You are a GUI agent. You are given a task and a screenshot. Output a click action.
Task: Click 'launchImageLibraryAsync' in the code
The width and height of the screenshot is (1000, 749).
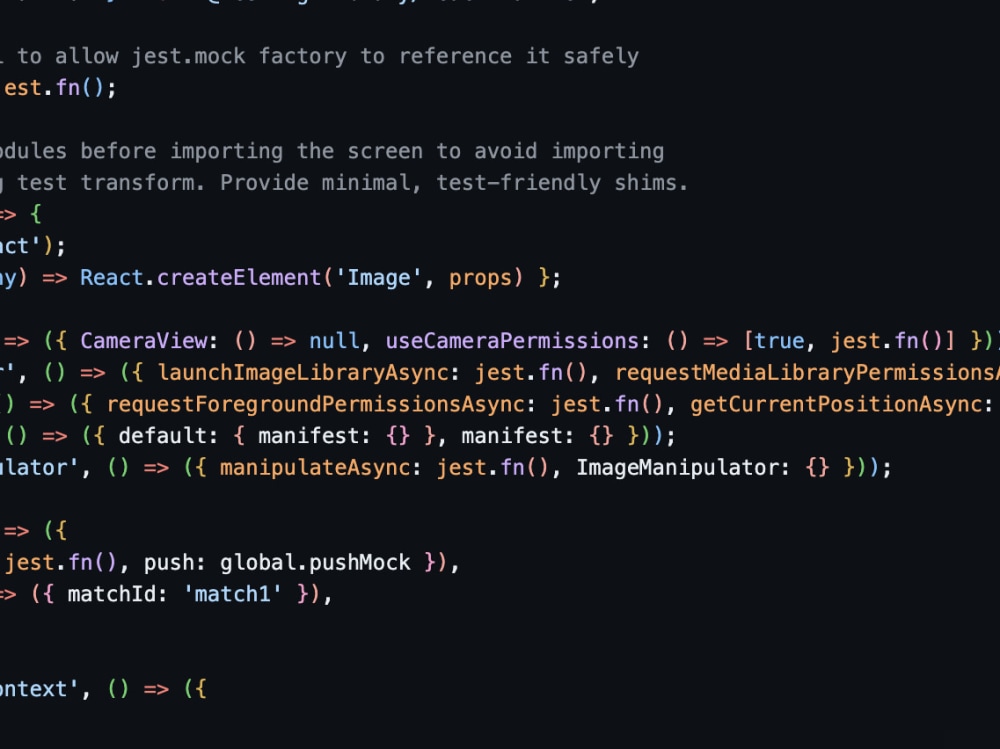click(x=303, y=373)
